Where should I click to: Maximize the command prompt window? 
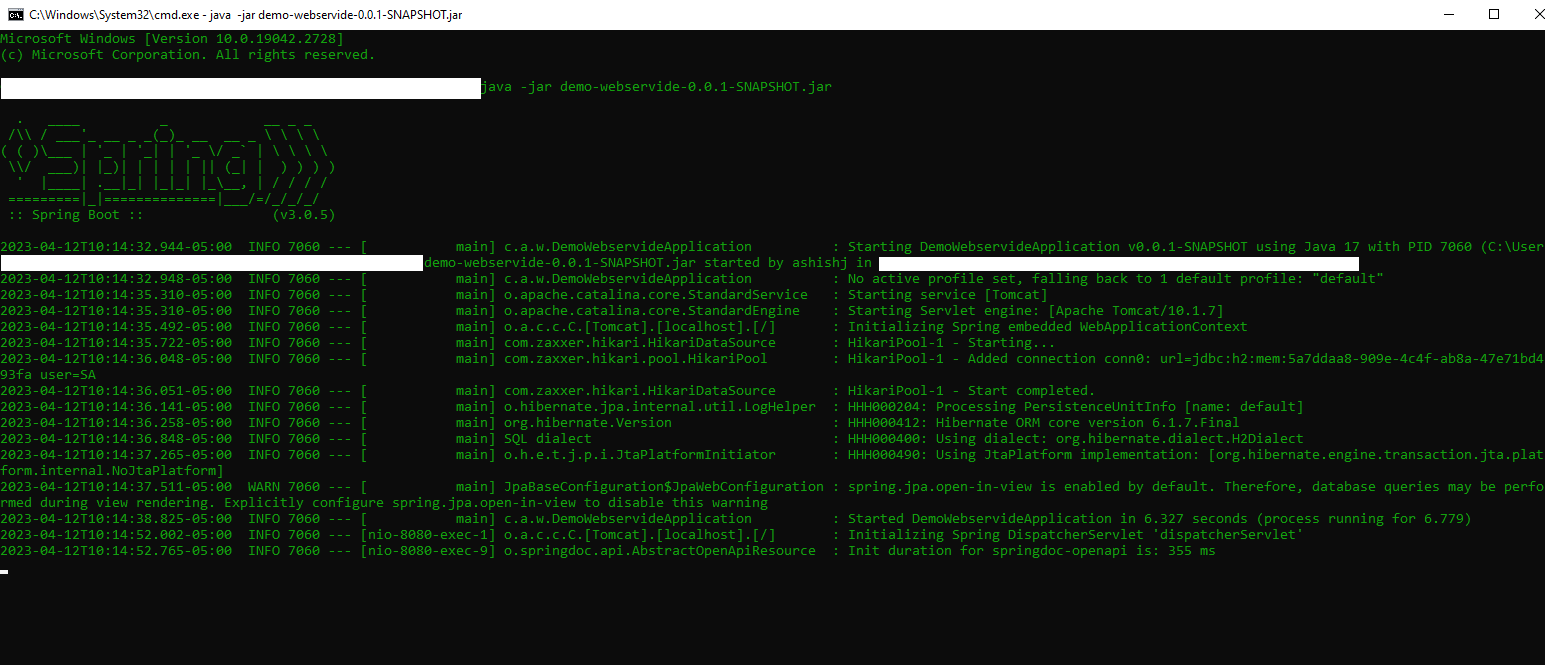(x=1493, y=14)
